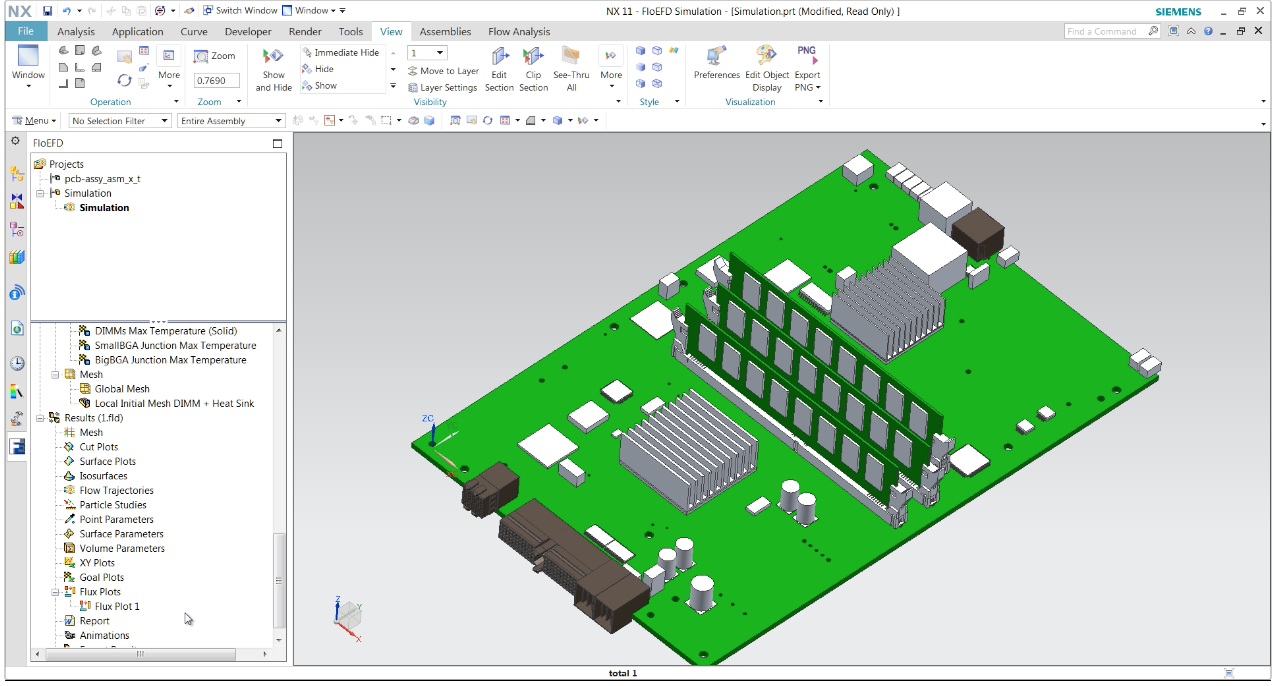Switch to the Curve tab

coord(194,31)
